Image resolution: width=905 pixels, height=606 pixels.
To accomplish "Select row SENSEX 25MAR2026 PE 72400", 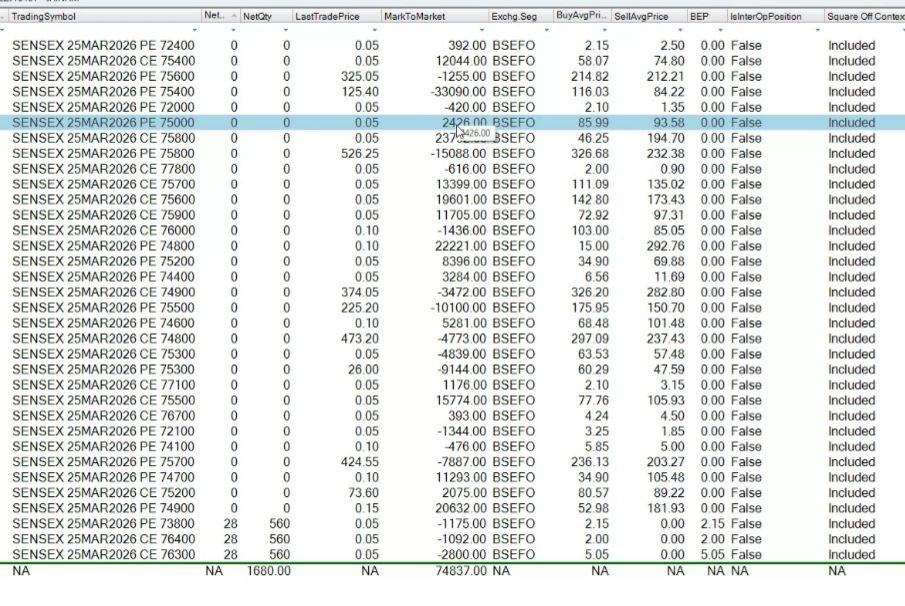I will tap(452, 46).
